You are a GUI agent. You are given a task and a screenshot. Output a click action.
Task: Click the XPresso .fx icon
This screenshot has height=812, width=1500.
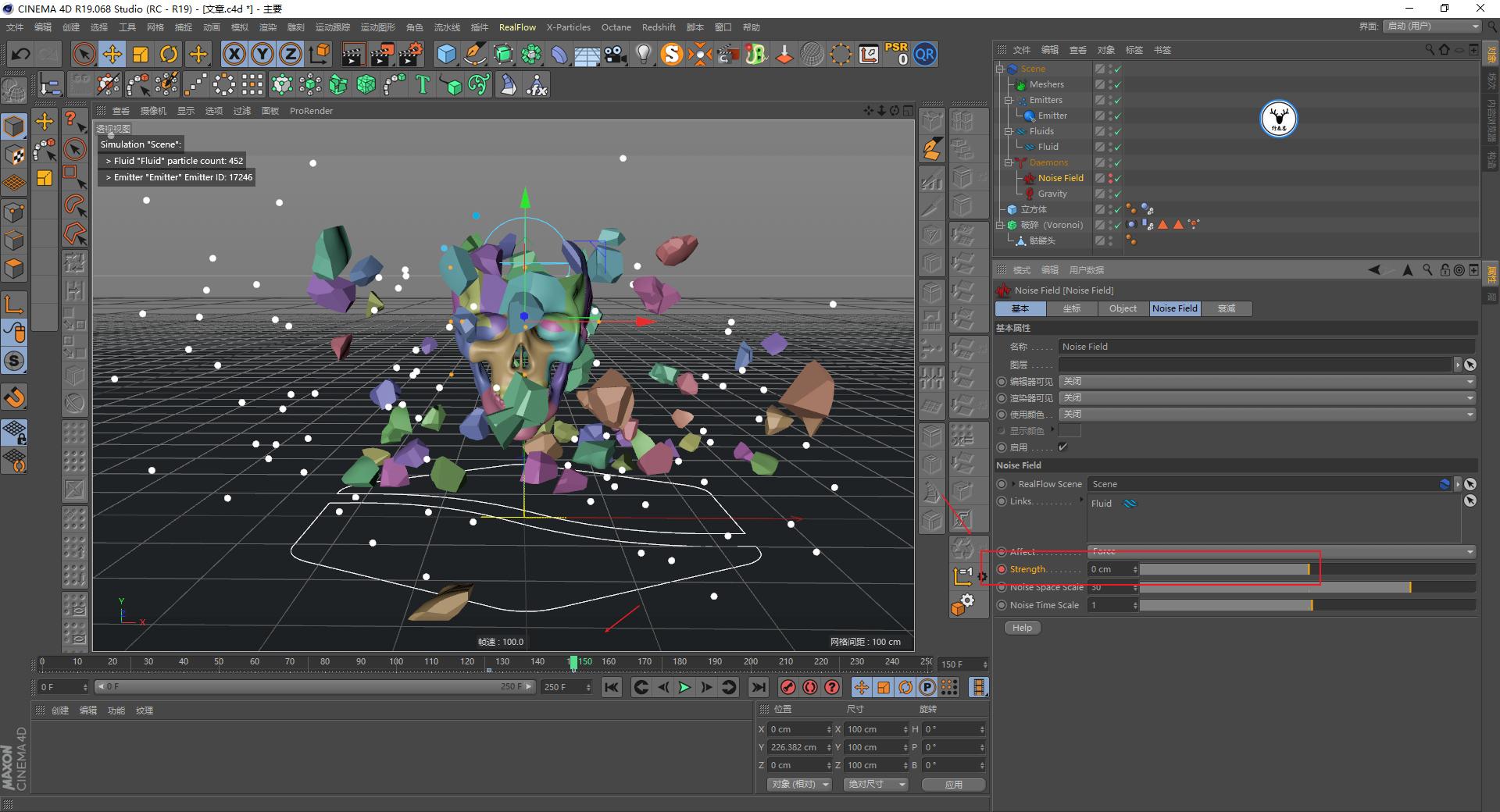(x=536, y=84)
